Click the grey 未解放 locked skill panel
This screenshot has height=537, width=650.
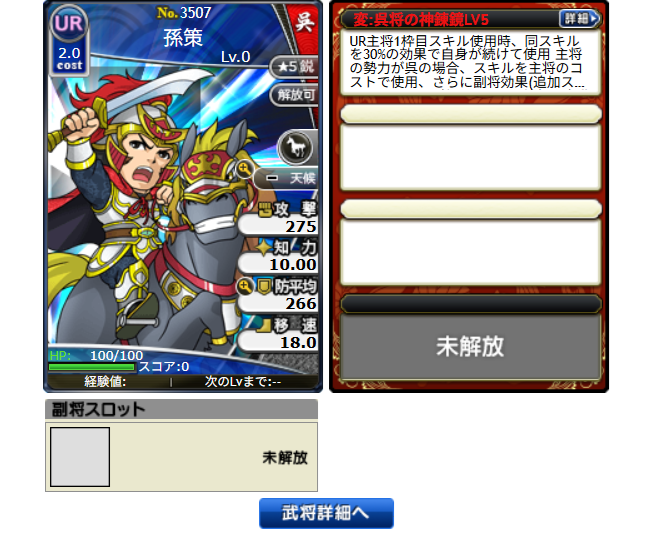point(471,346)
